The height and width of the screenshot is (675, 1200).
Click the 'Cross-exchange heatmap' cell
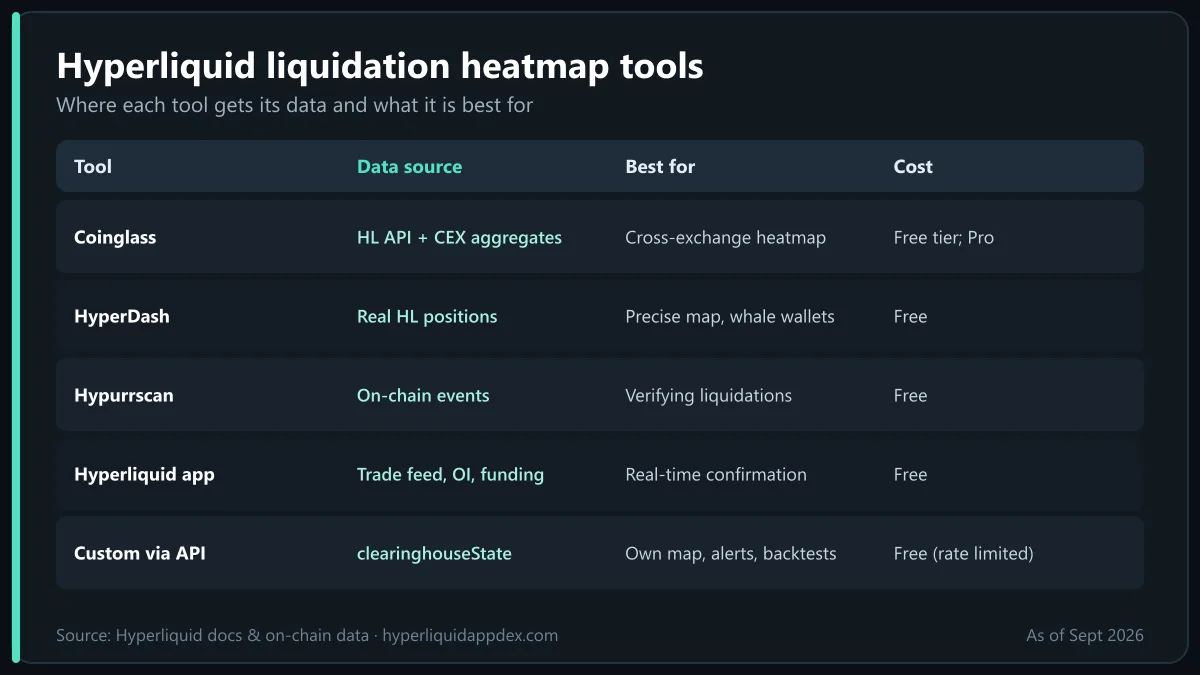point(725,238)
